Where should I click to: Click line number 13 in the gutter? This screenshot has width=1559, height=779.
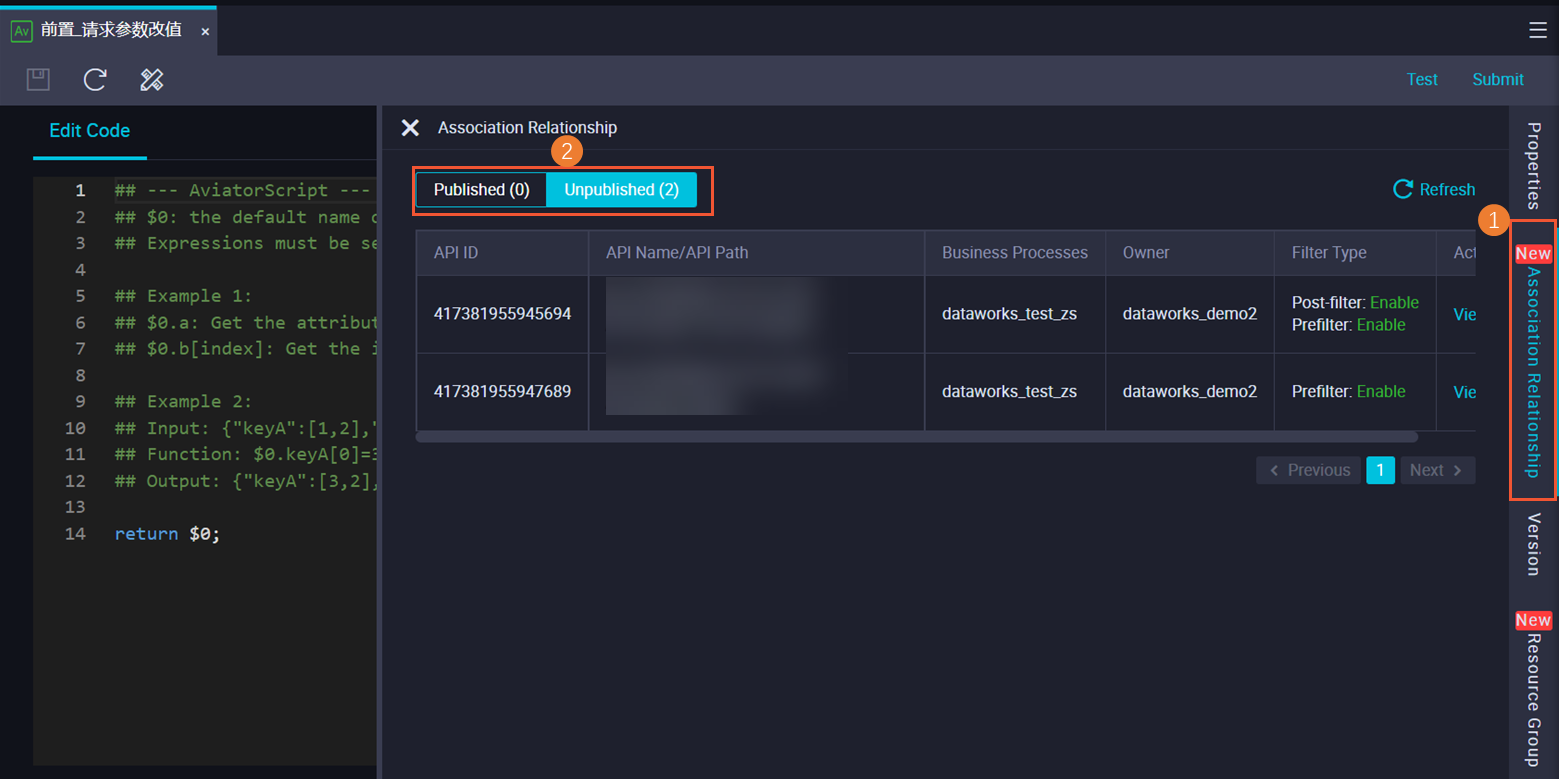coord(75,507)
